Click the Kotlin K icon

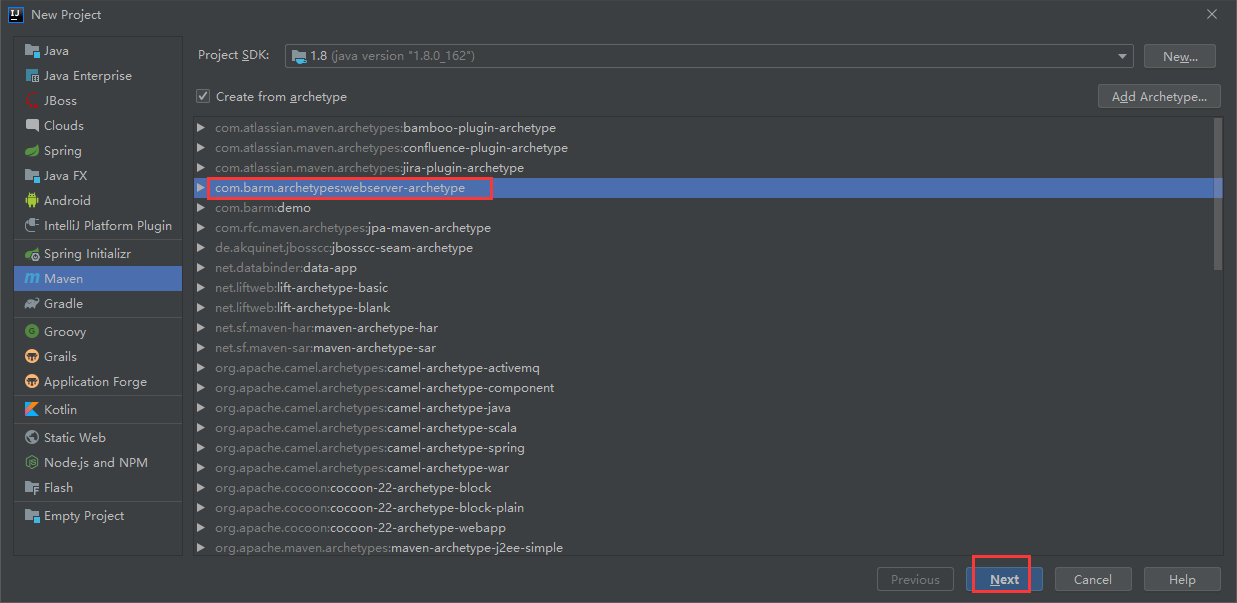(32, 410)
